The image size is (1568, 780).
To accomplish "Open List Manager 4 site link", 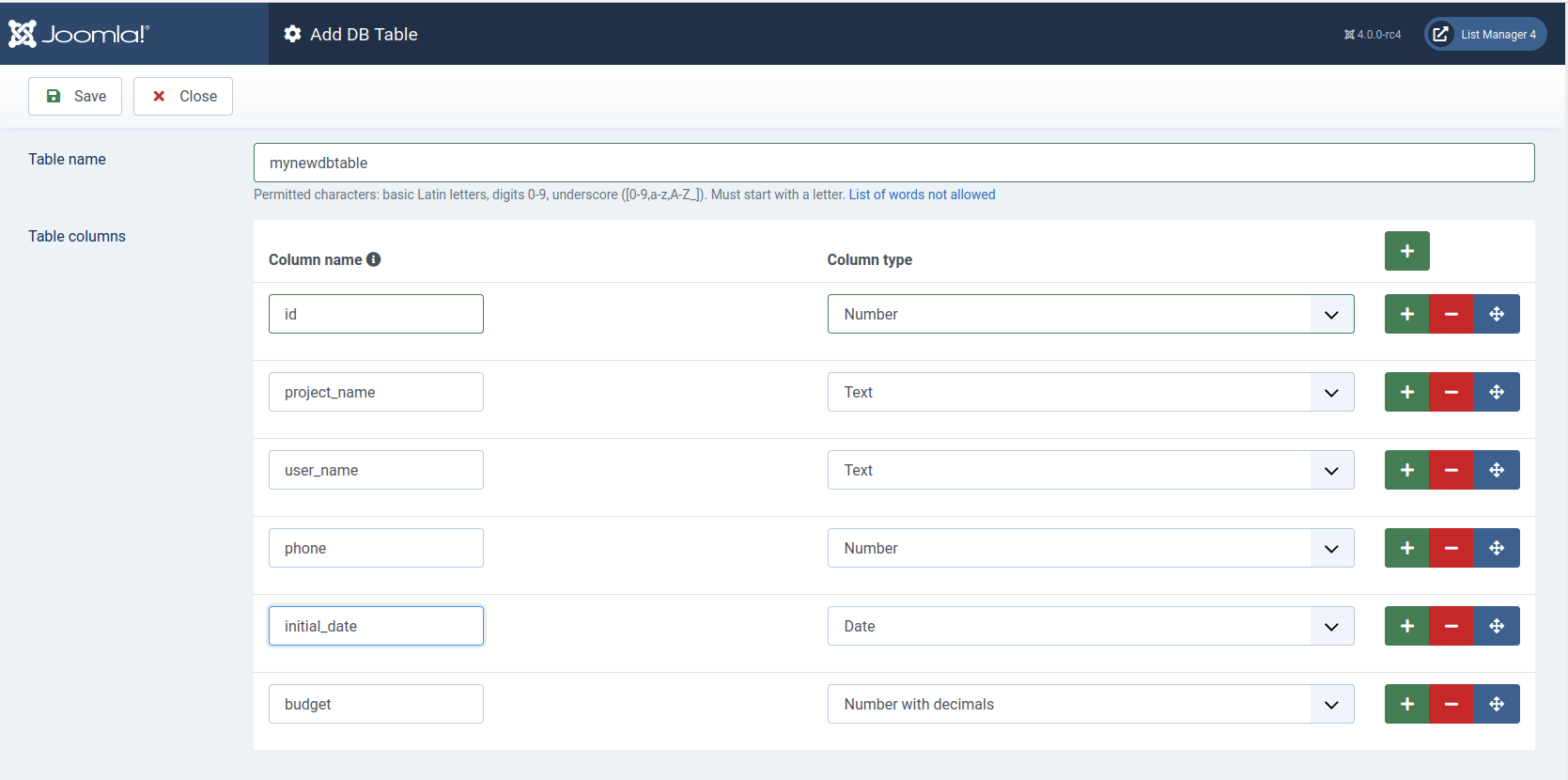I will [x=1485, y=34].
